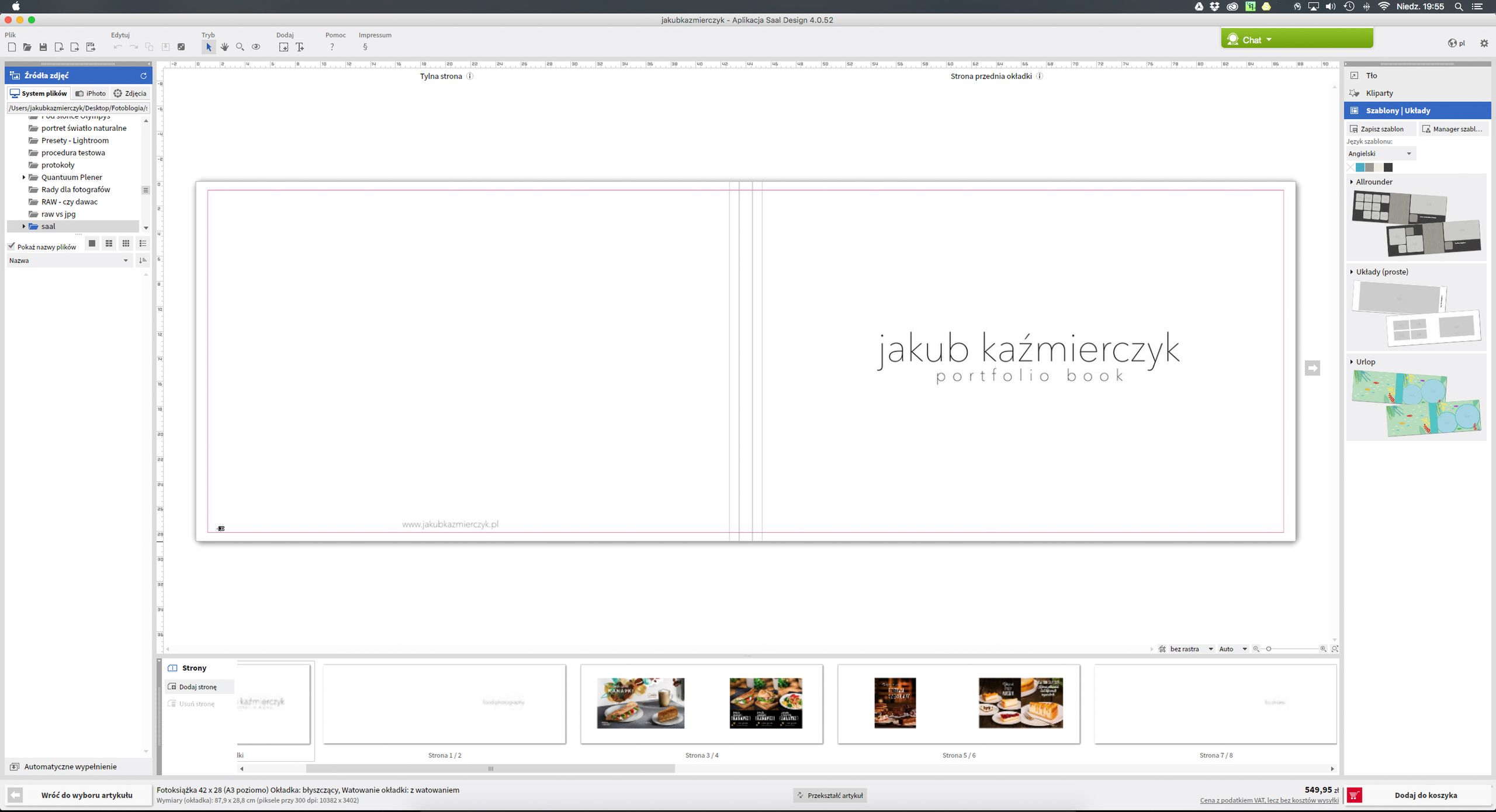Collapse the 'Układy (proste)' template group
This screenshot has height=812, width=1496.
pos(1352,272)
